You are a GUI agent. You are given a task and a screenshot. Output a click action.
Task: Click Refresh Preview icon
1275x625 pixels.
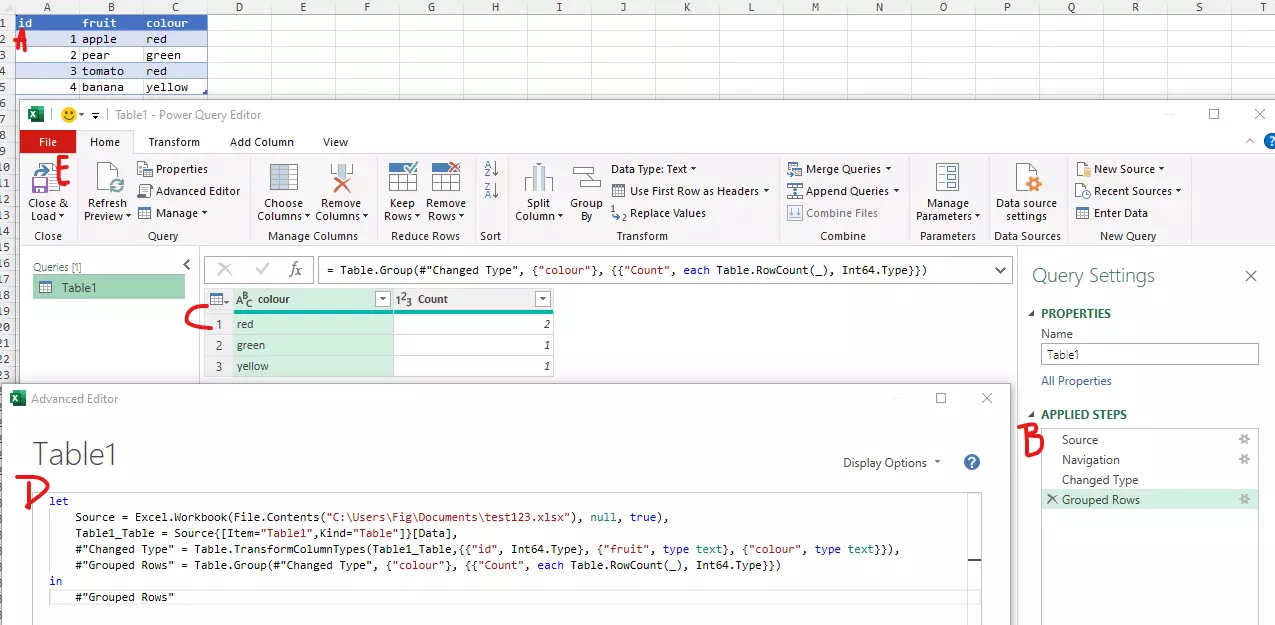(107, 178)
